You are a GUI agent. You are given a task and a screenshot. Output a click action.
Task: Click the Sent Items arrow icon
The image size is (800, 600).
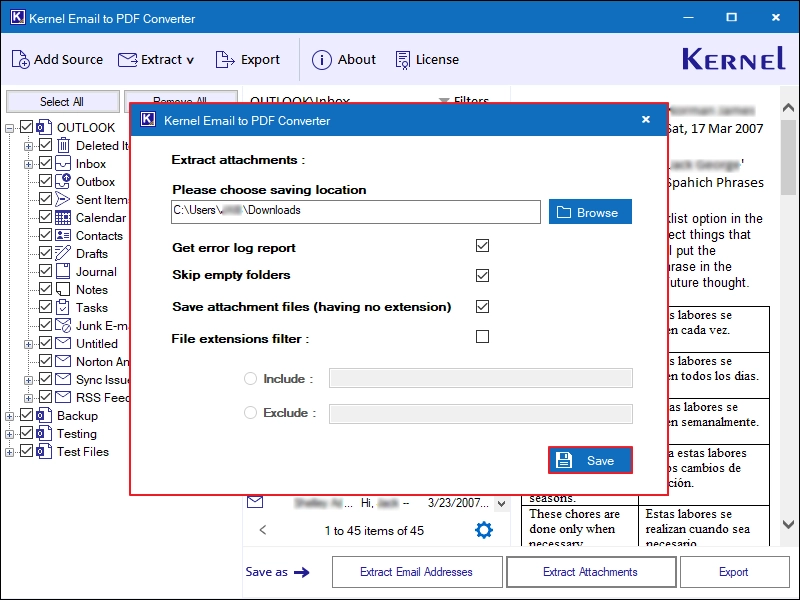pos(63,199)
